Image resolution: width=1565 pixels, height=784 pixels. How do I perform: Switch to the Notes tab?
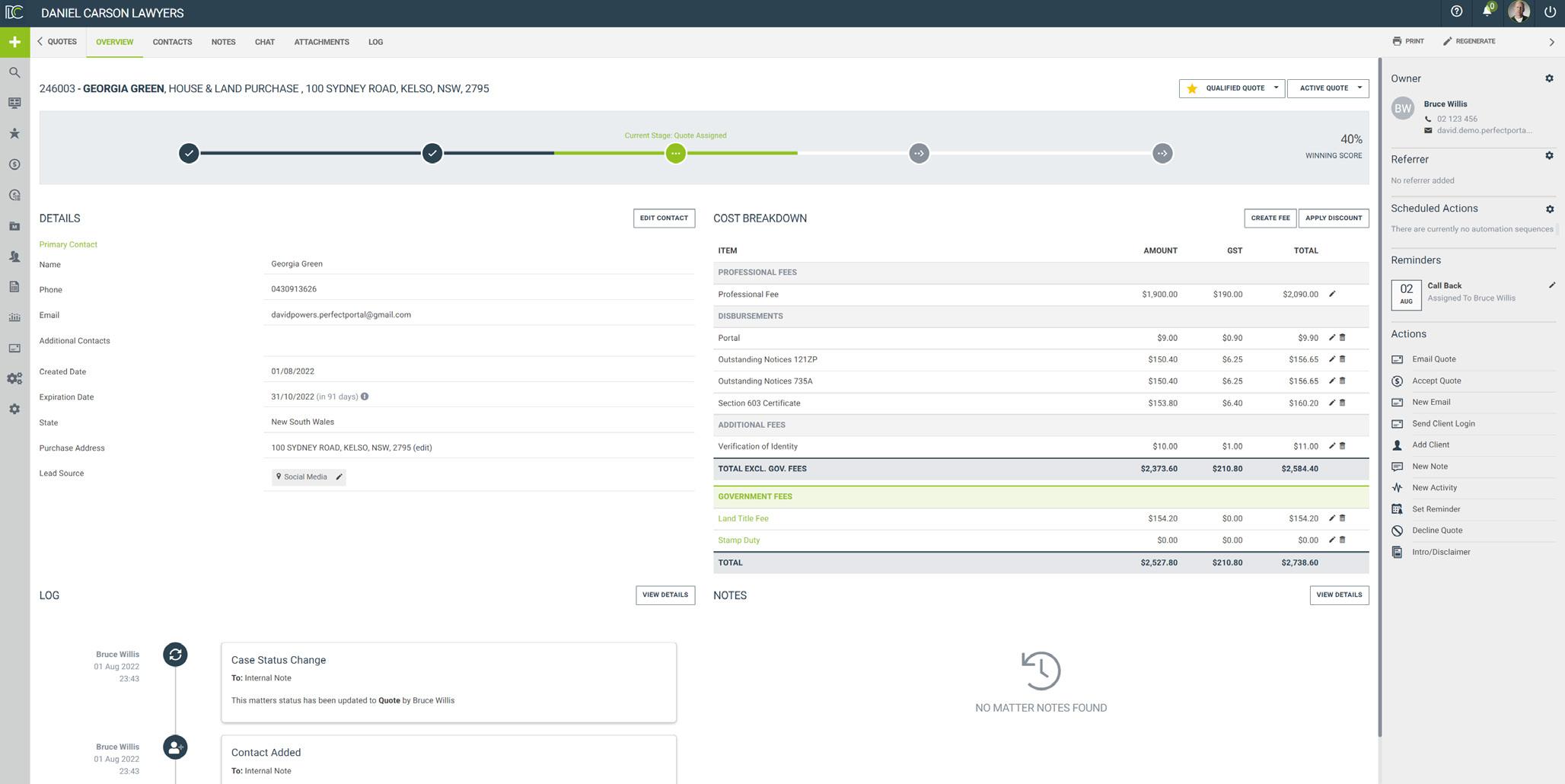[223, 42]
